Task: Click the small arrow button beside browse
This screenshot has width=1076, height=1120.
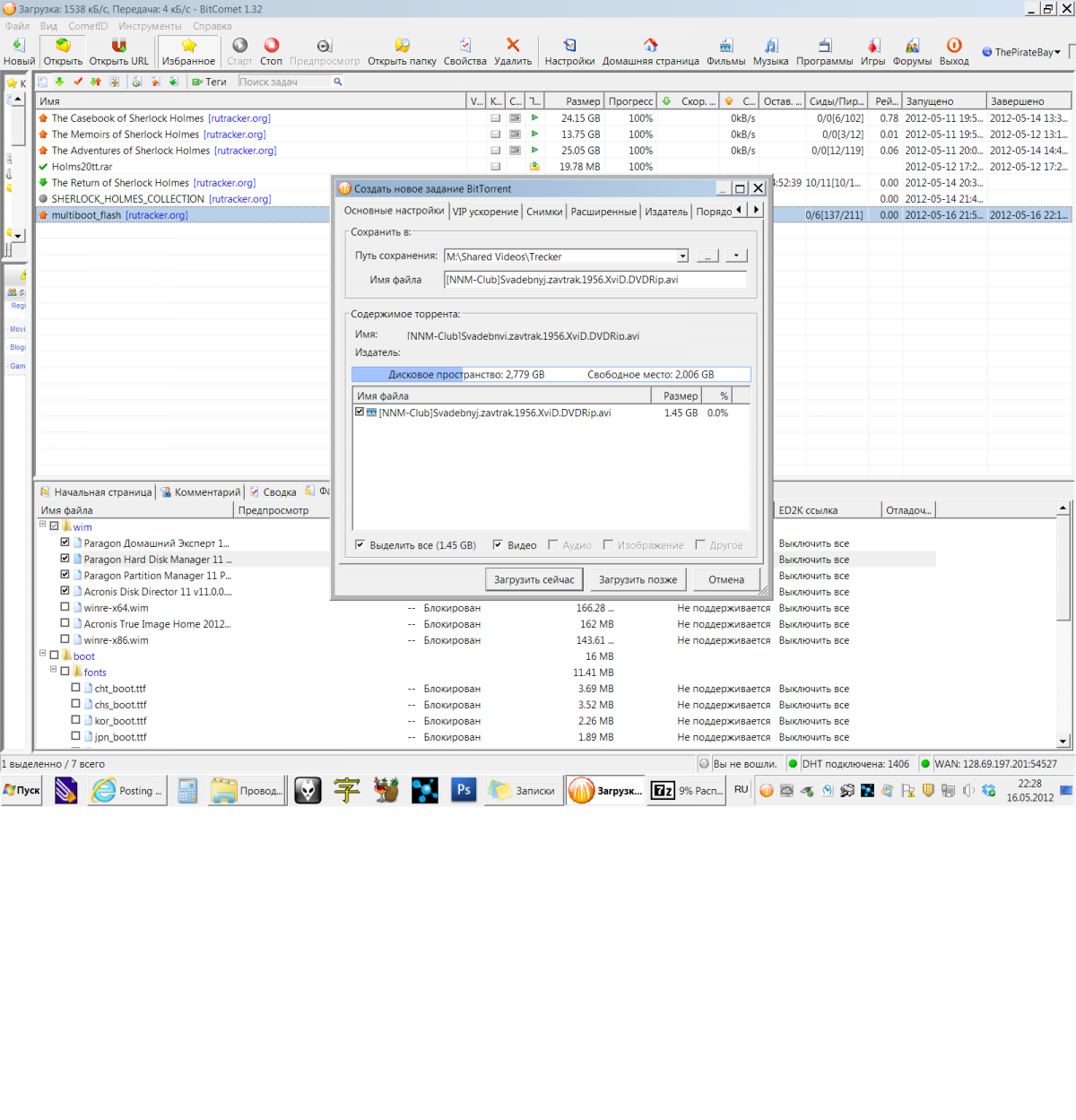Action: pos(736,256)
